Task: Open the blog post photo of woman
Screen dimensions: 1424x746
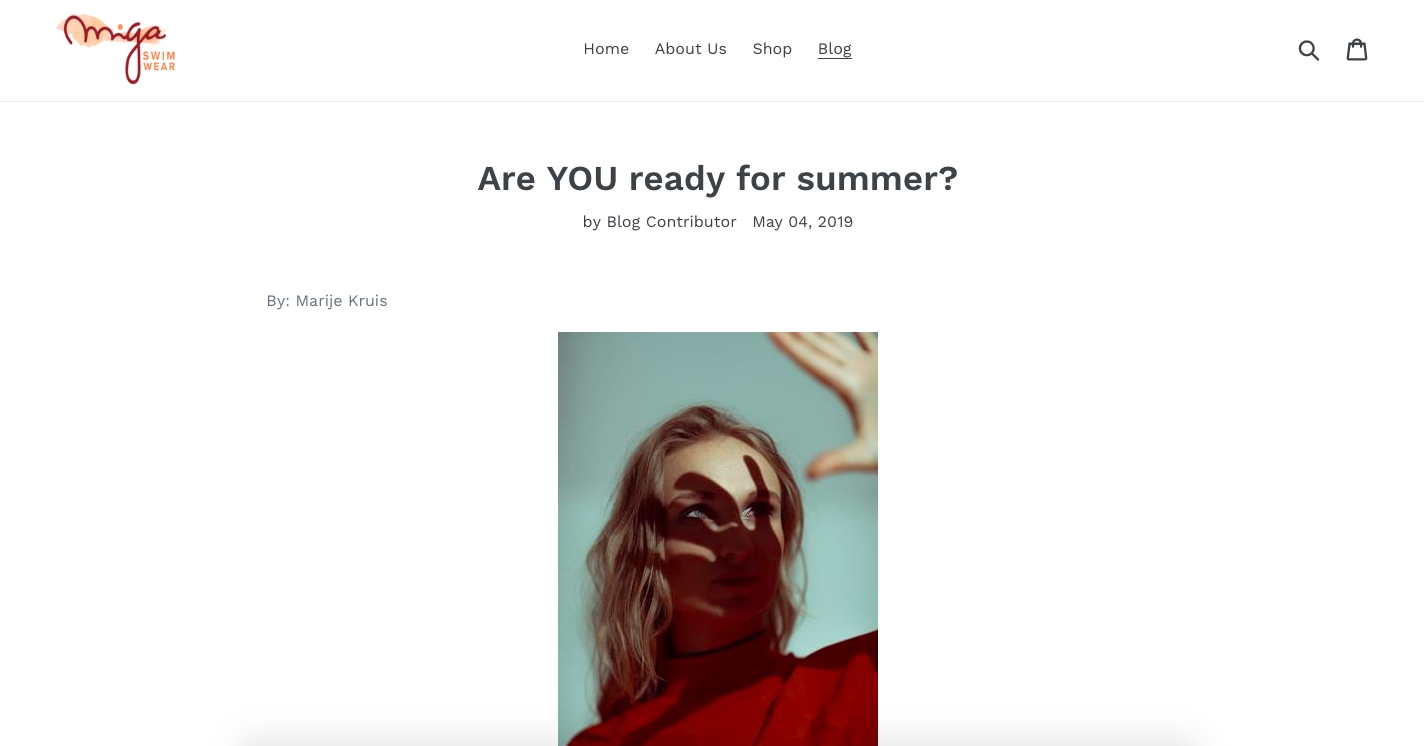Action: (x=718, y=539)
